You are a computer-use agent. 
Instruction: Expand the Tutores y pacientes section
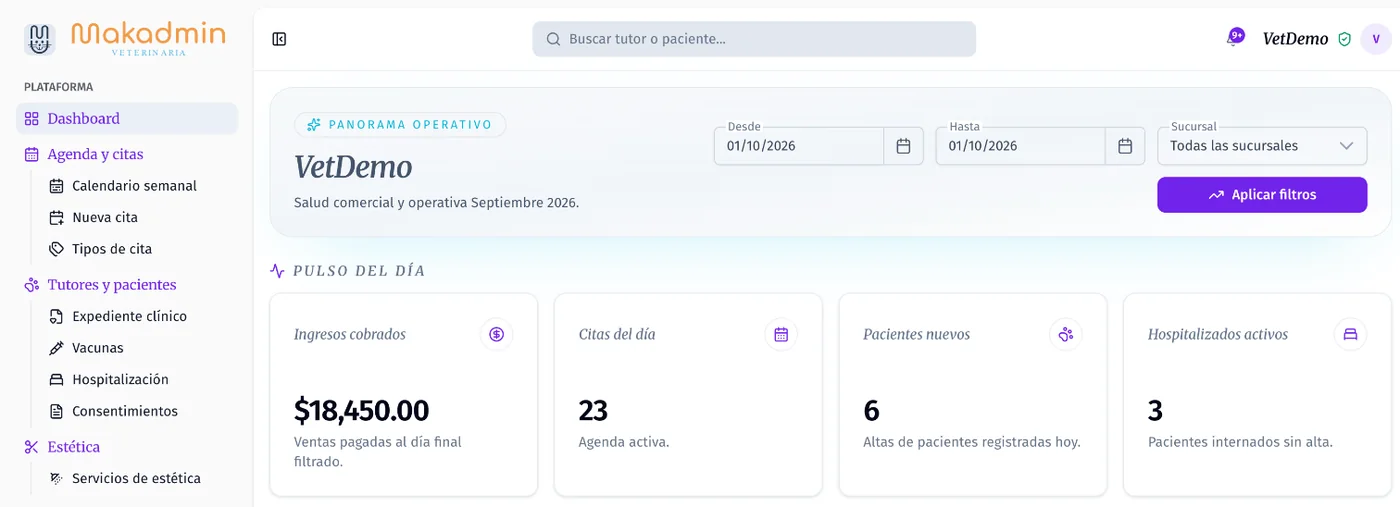click(x=112, y=285)
